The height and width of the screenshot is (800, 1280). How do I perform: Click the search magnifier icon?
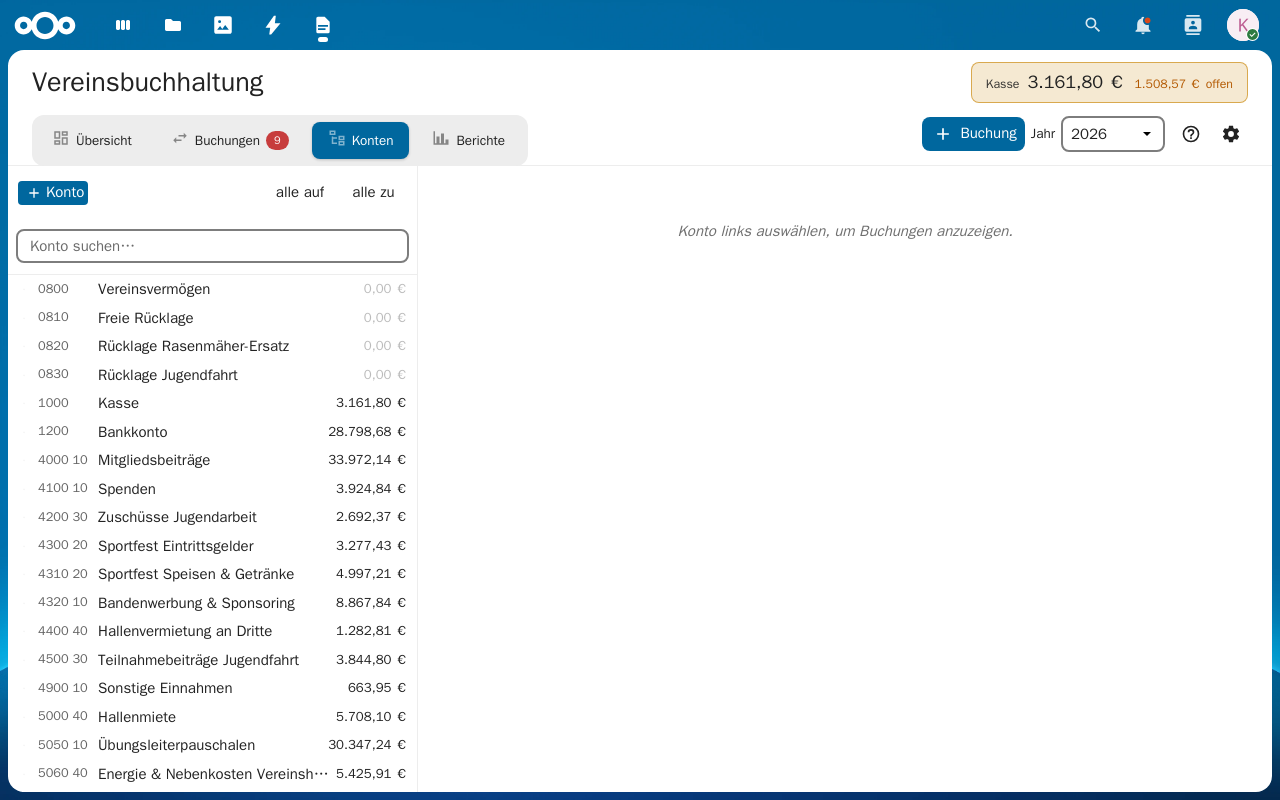(x=1093, y=25)
